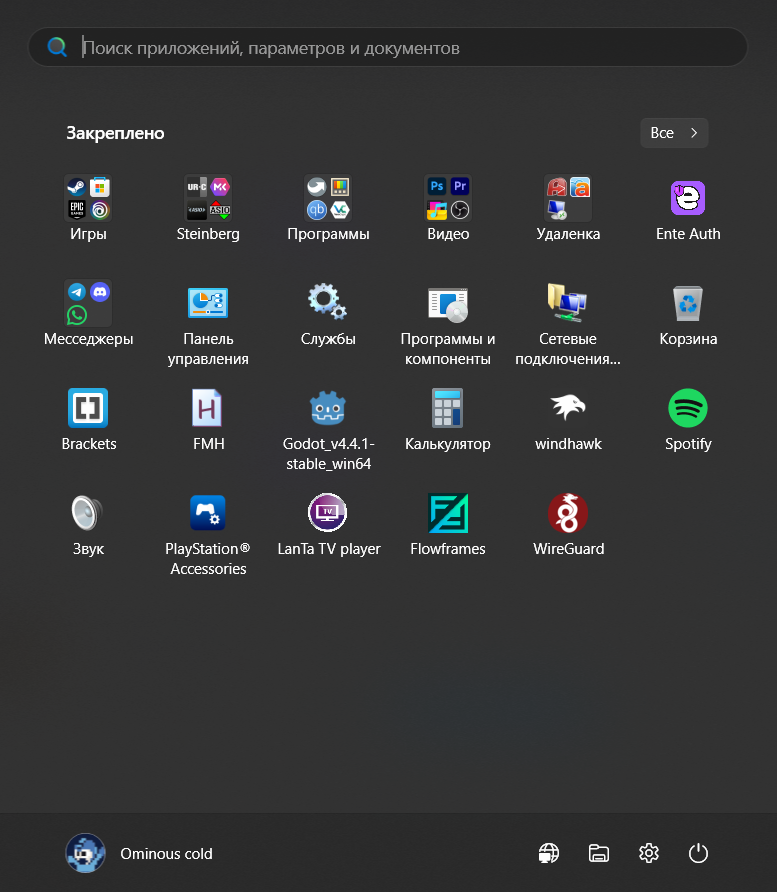Open Ominous cold user account menu
The height and width of the screenshot is (892, 777).
[140, 853]
